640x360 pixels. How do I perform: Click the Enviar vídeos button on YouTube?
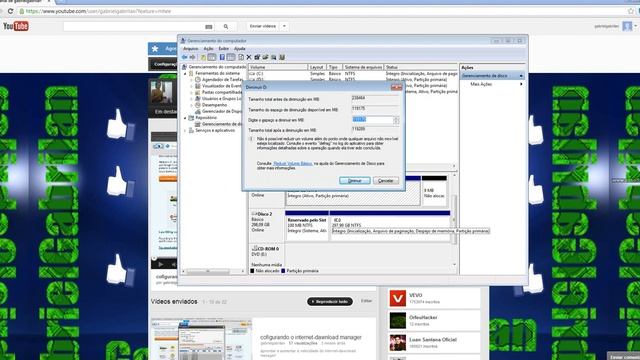[x=263, y=26]
